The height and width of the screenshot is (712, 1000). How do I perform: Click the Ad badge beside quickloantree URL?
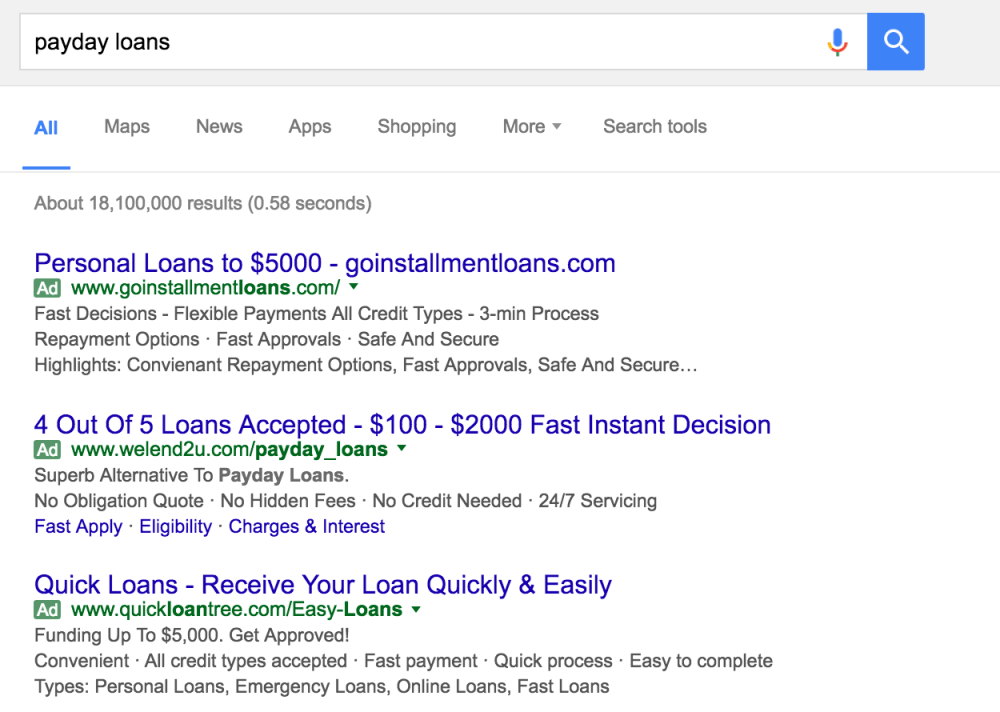click(47, 609)
